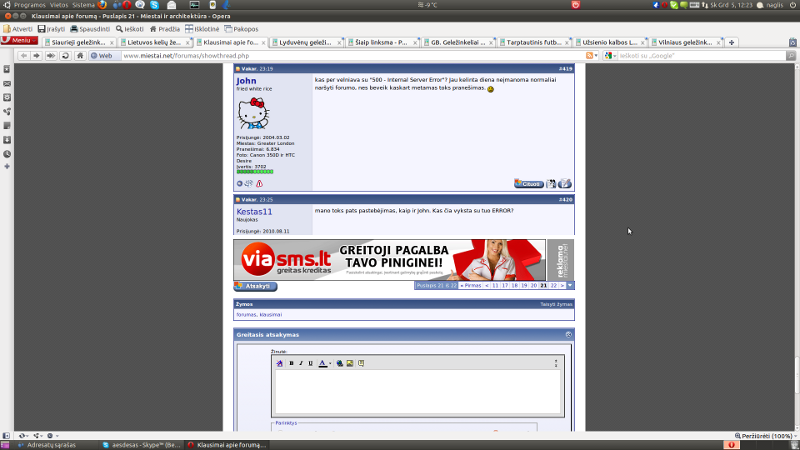Open the Mail panel in Opera sidebar
Image resolution: width=800 pixels, height=450 pixels.
(7, 83)
